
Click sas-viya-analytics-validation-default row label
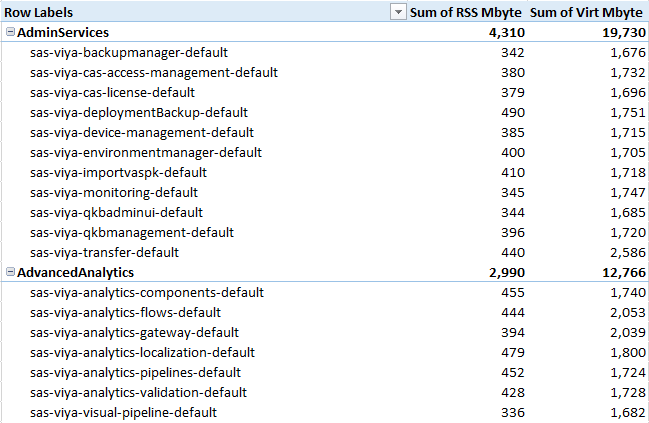pyautogui.click(x=138, y=392)
